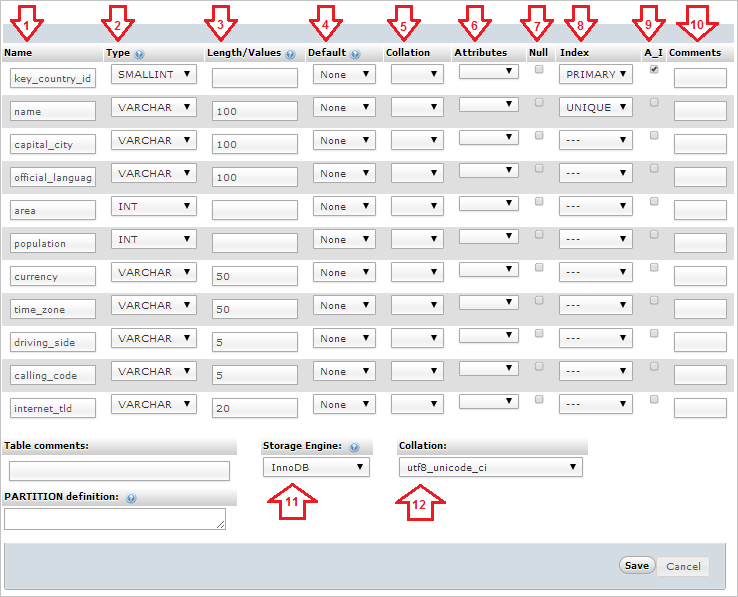Open the Storage Engine InnoDB dropdown
Screen dimensions: 738x597
pyautogui.click(x=316, y=467)
